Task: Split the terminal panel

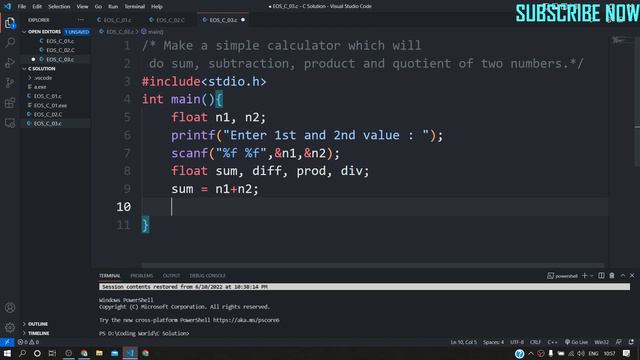Action: pyautogui.click(x=601, y=276)
